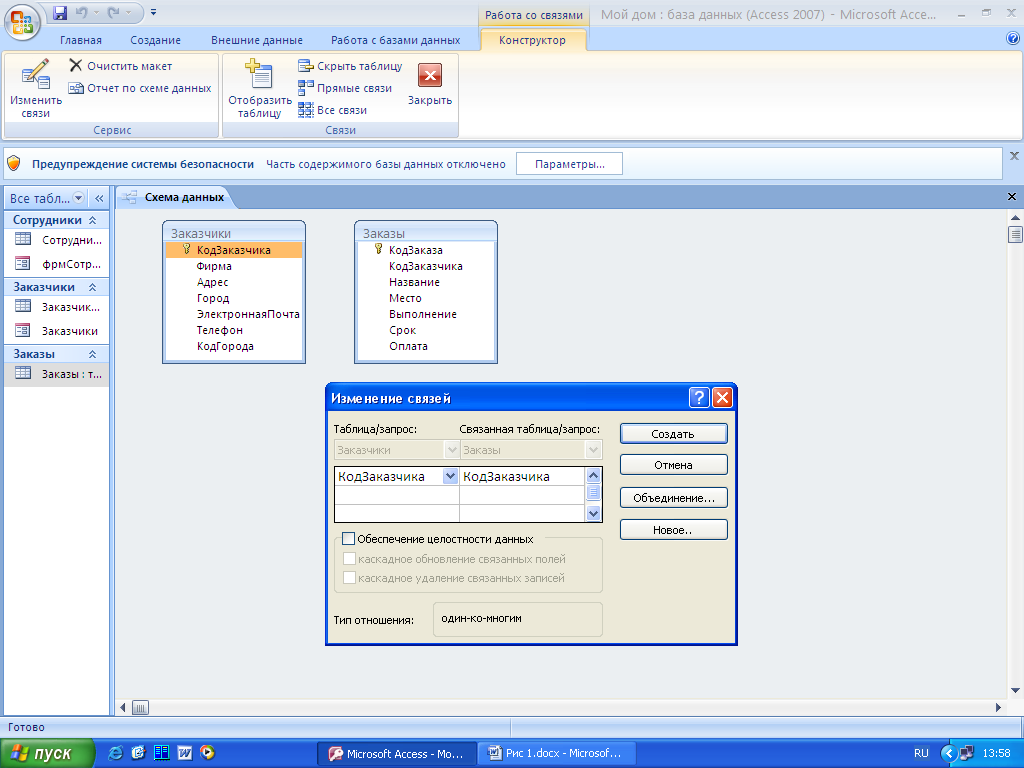
Task: Open the Все таблицы navigation dropdown
Action: click(78, 198)
